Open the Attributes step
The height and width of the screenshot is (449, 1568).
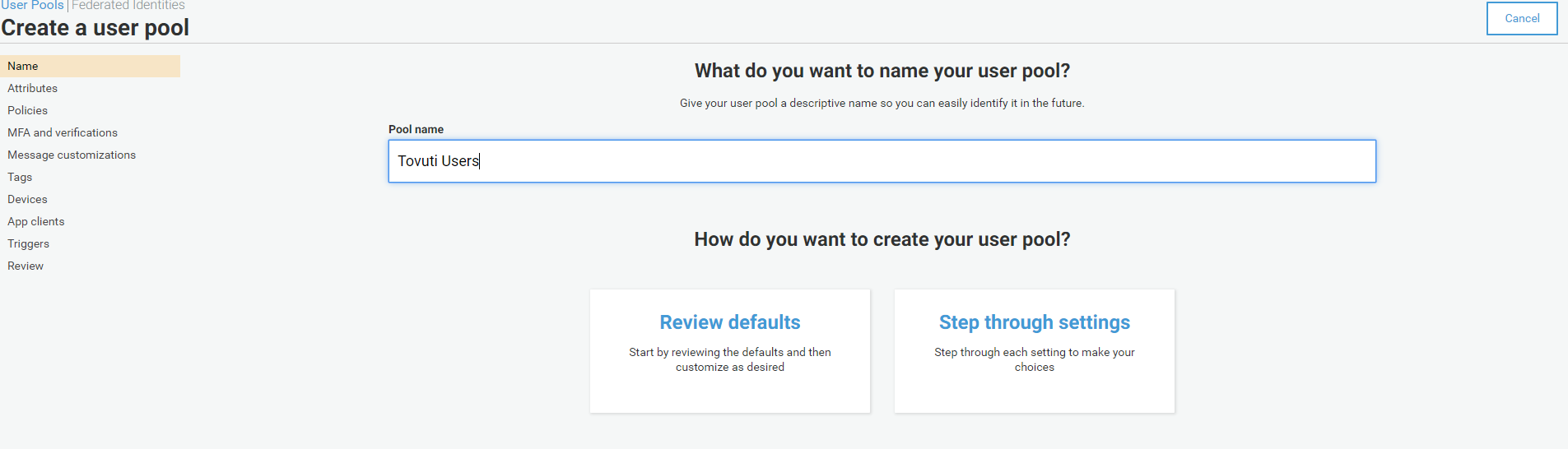click(33, 88)
